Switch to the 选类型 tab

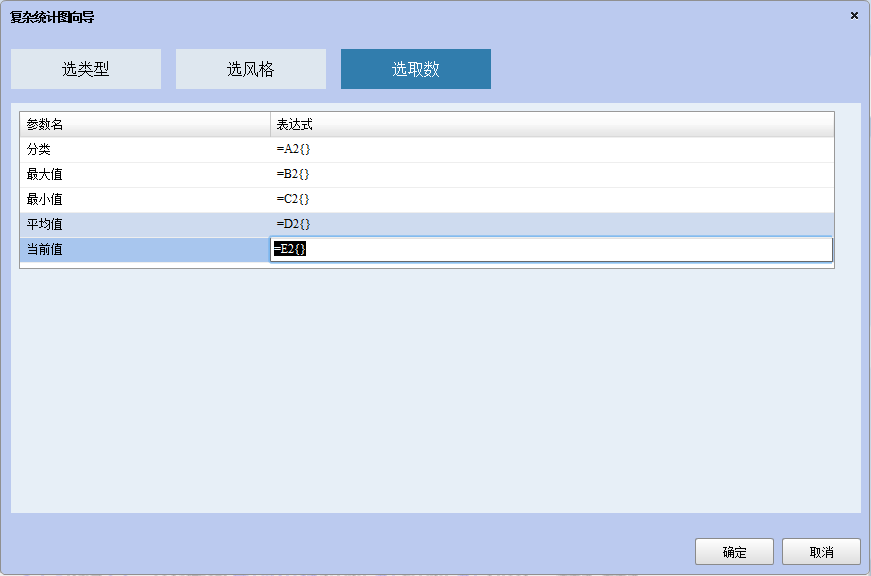point(86,69)
